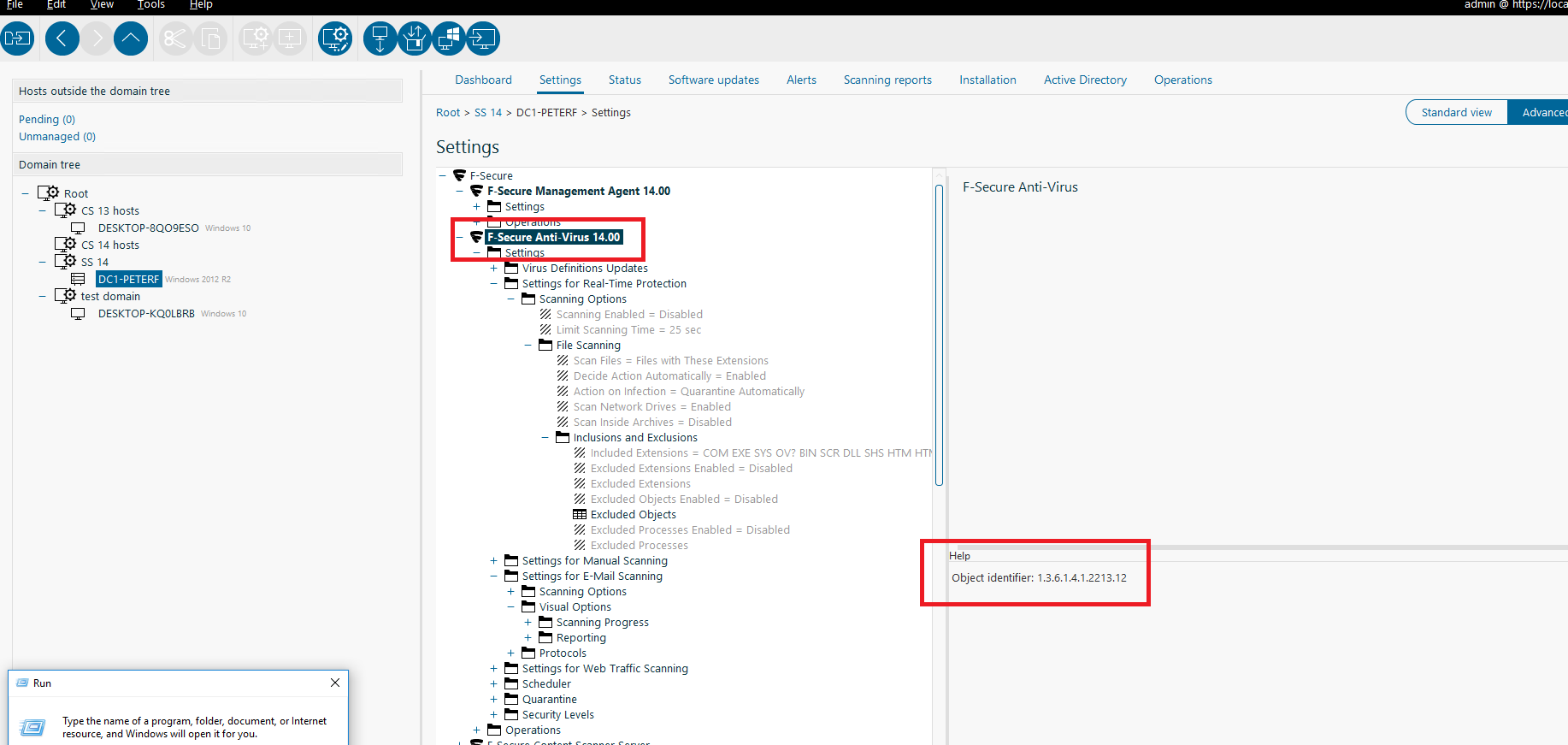
Task: Click the SS 14 breadcrumb link
Action: 488,112
